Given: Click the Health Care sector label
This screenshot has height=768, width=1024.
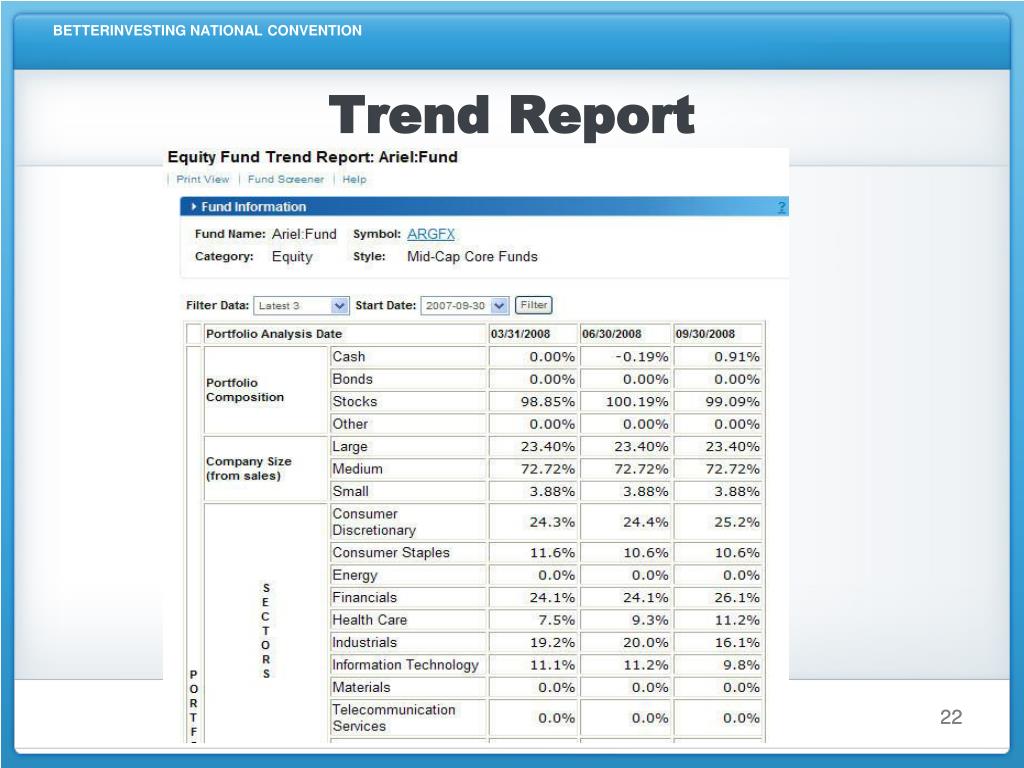Looking at the screenshot, I should 370,620.
